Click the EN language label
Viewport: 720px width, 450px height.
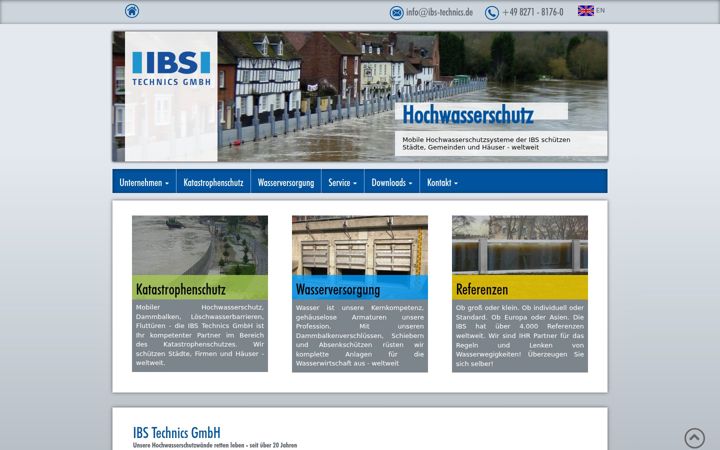point(600,11)
